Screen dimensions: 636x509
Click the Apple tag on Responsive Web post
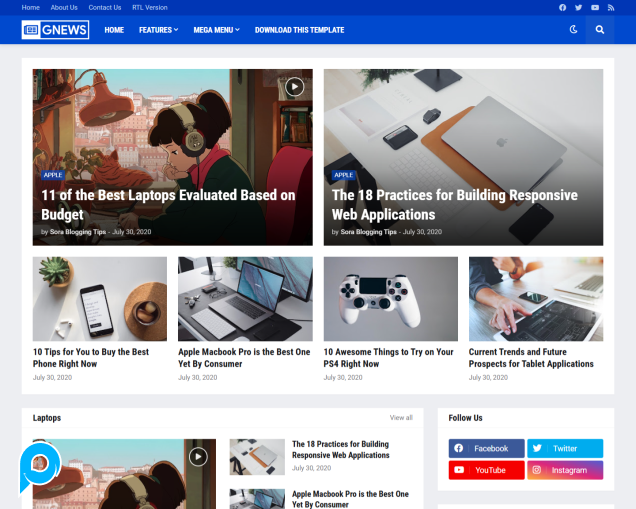[x=344, y=175]
